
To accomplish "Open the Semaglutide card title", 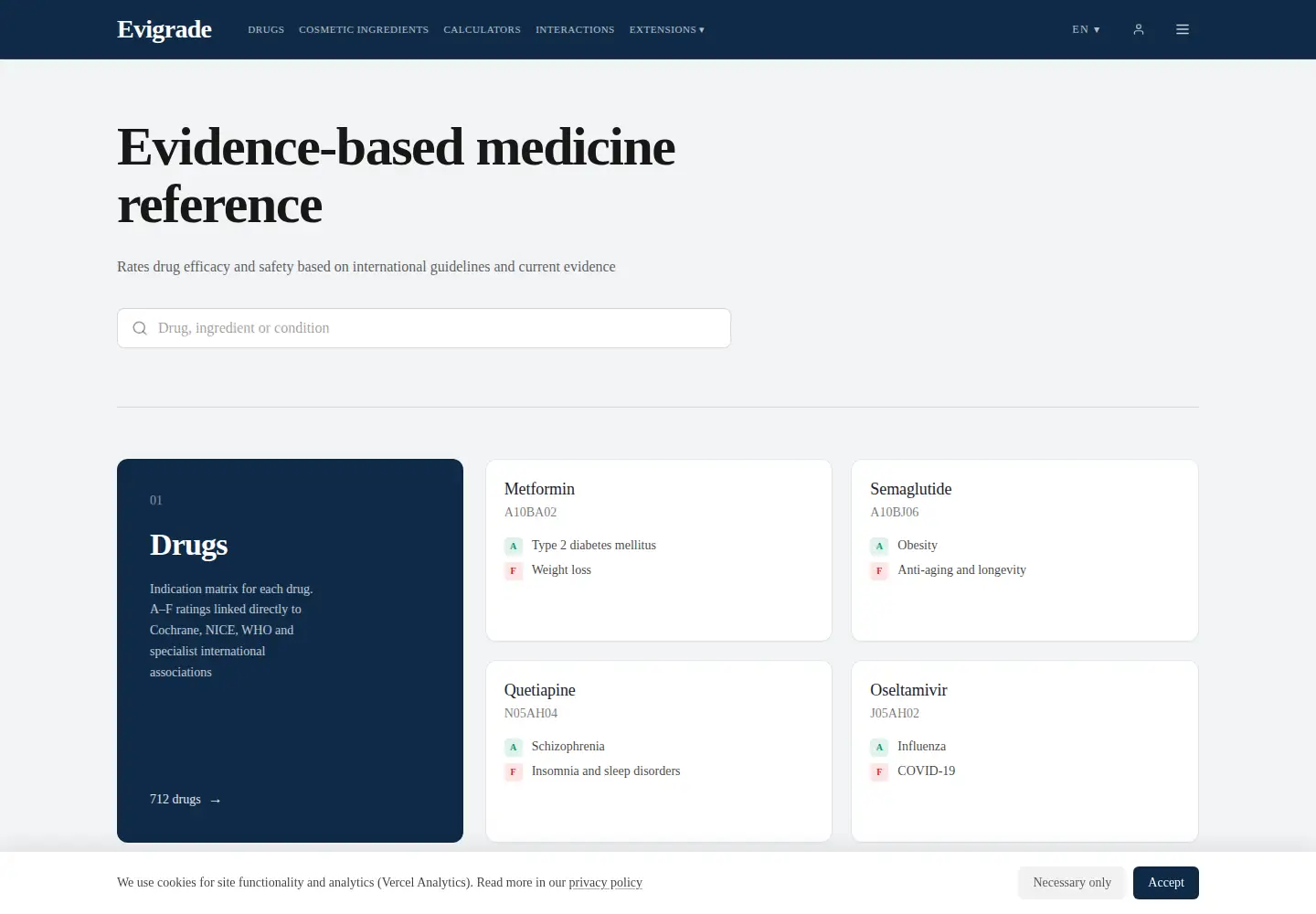I will tap(911, 489).
